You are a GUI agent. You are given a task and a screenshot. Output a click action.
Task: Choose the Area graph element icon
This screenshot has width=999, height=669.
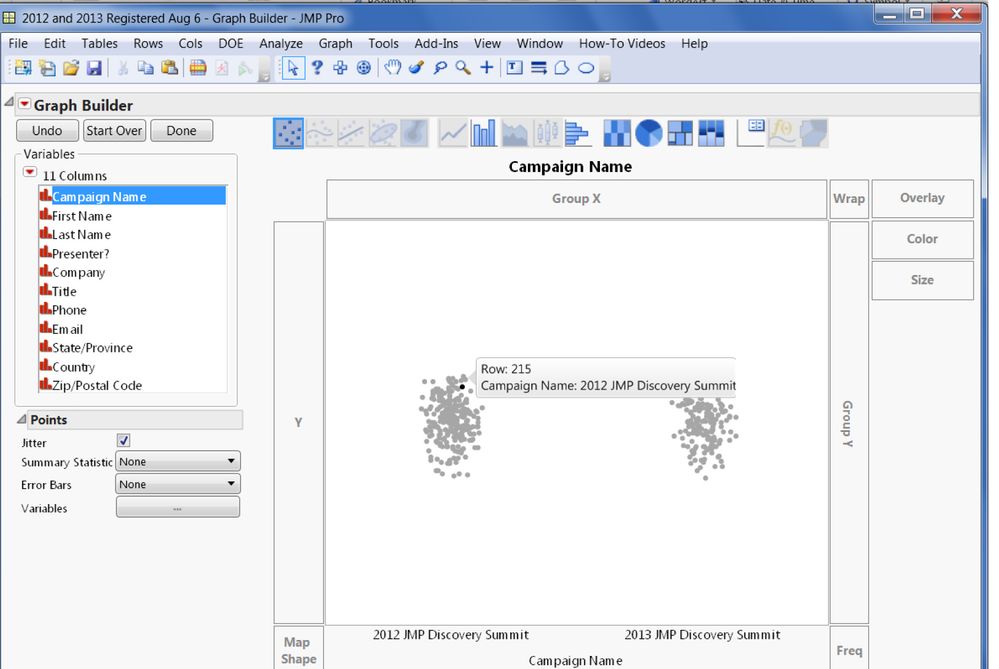click(x=515, y=134)
